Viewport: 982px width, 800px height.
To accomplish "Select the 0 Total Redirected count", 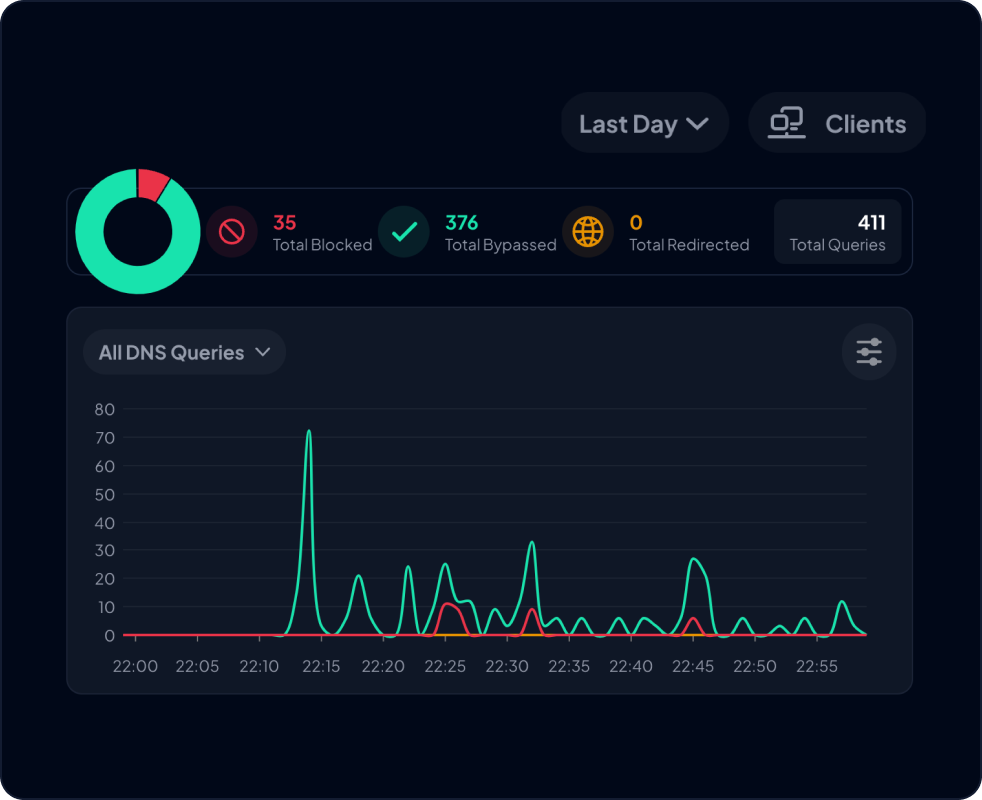I will (636, 222).
